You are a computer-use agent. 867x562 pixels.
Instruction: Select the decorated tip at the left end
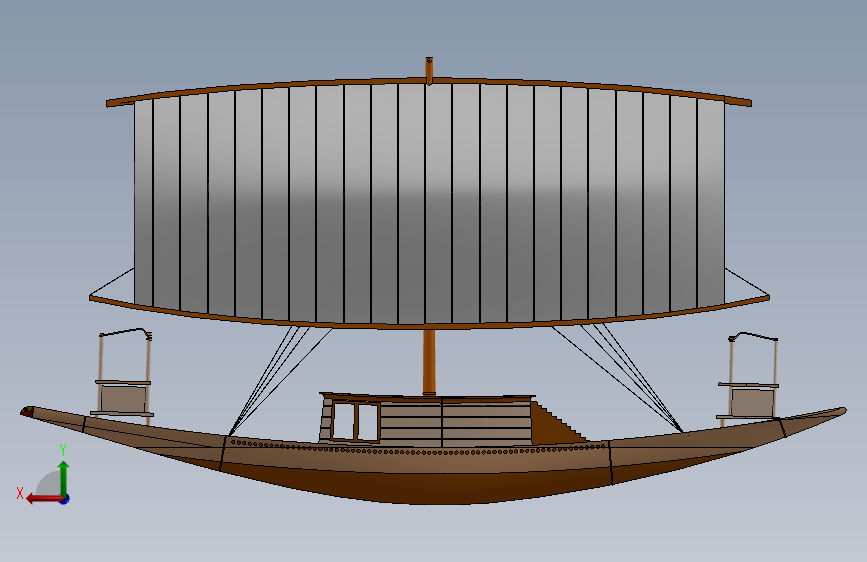[x=28, y=411]
